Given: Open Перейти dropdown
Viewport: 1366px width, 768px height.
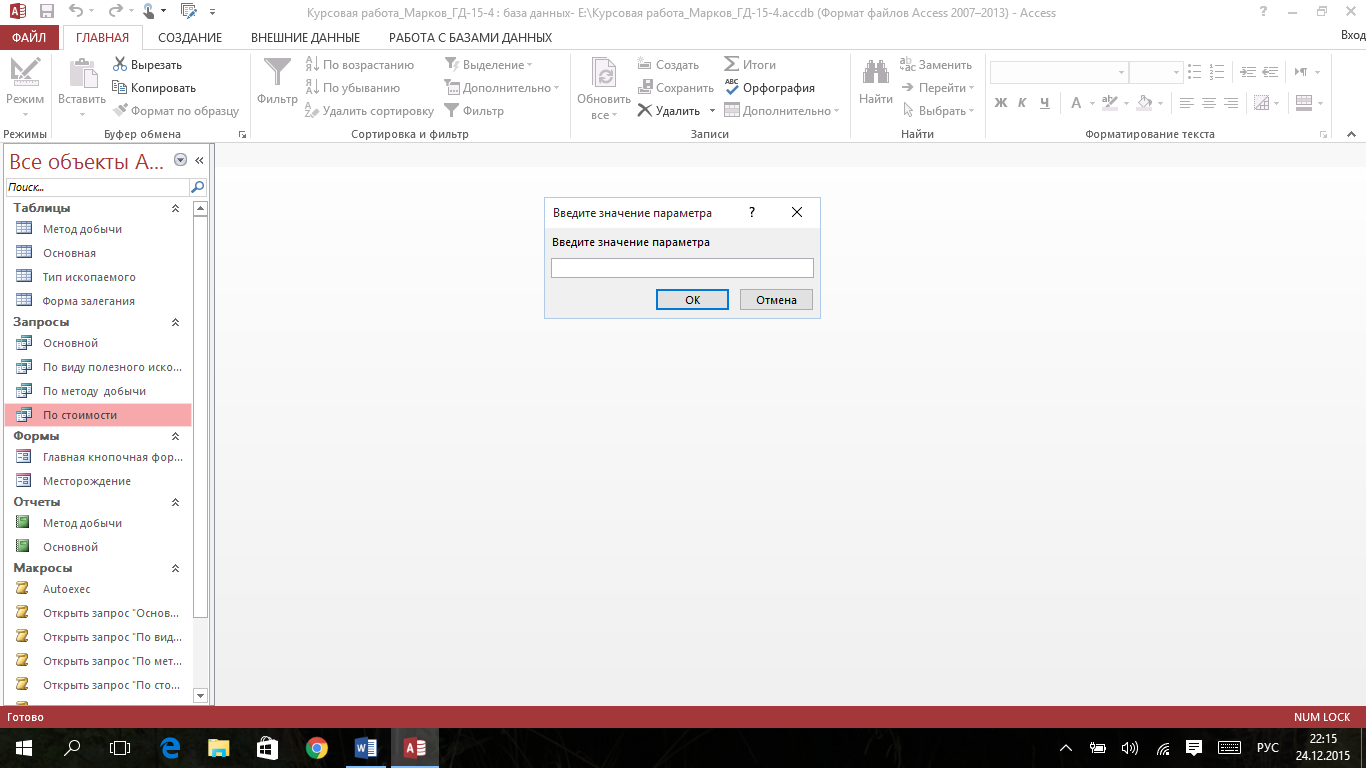Looking at the screenshot, I should 938,88.
